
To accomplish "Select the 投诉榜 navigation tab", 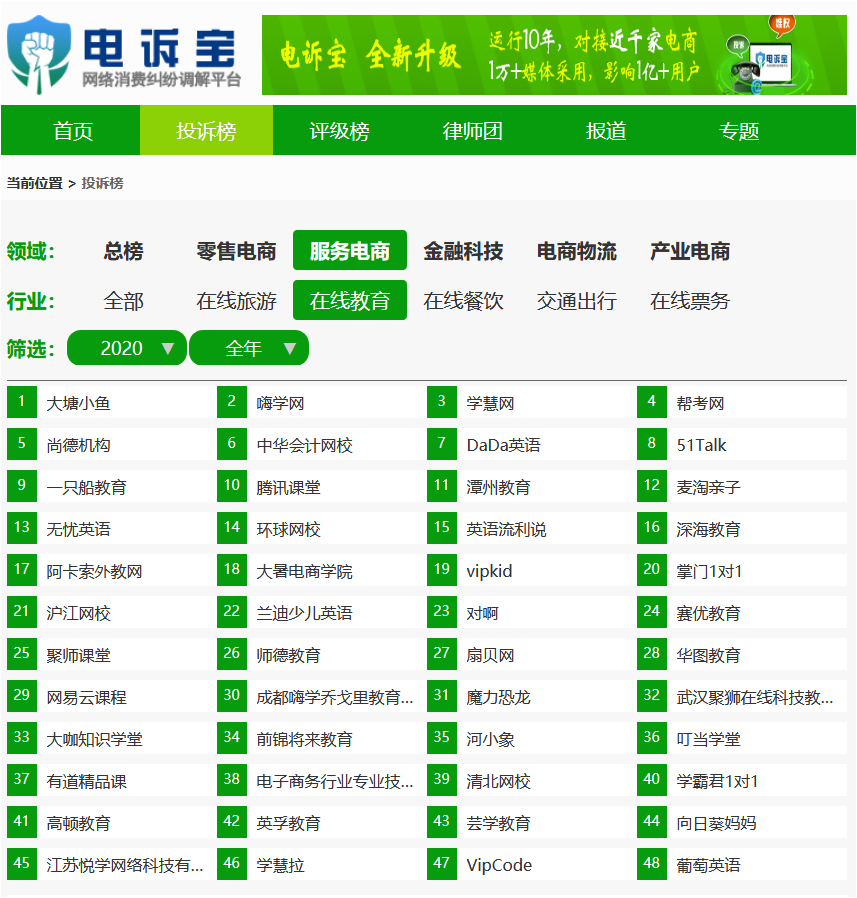I will click(x=206, y=131).
